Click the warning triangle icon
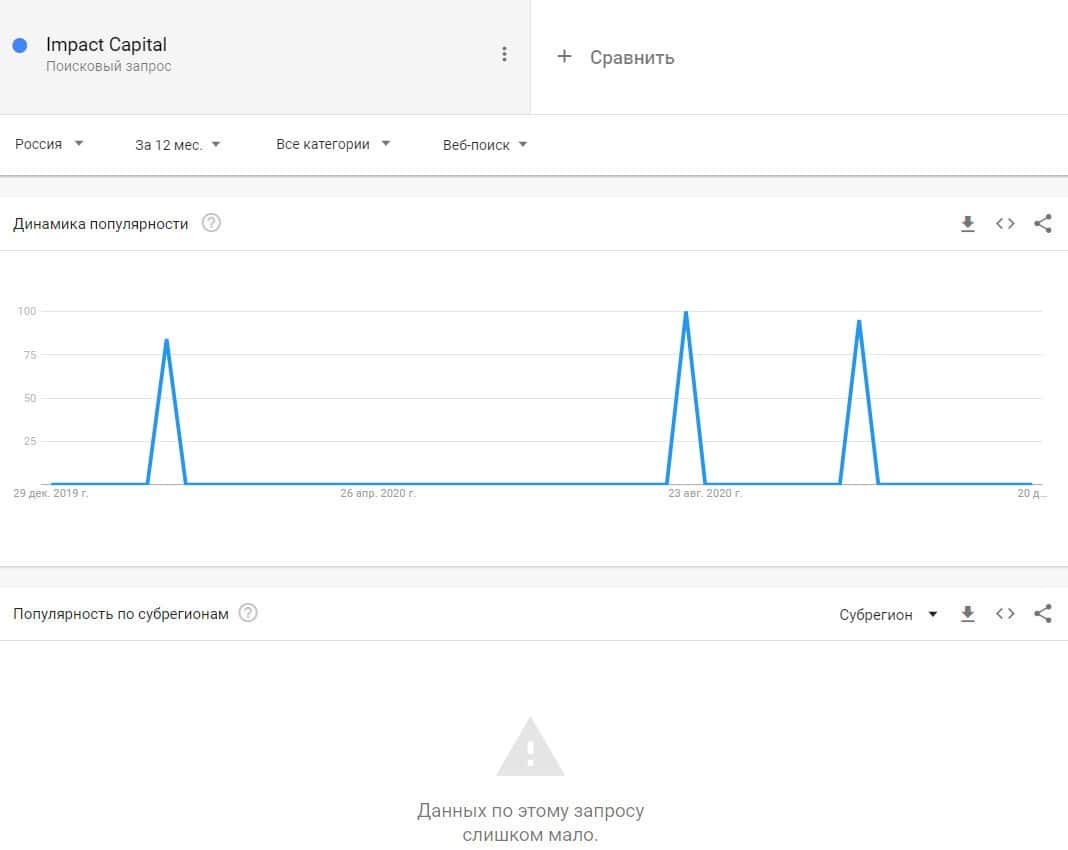 pyautogui.click(x=530, y=747)
